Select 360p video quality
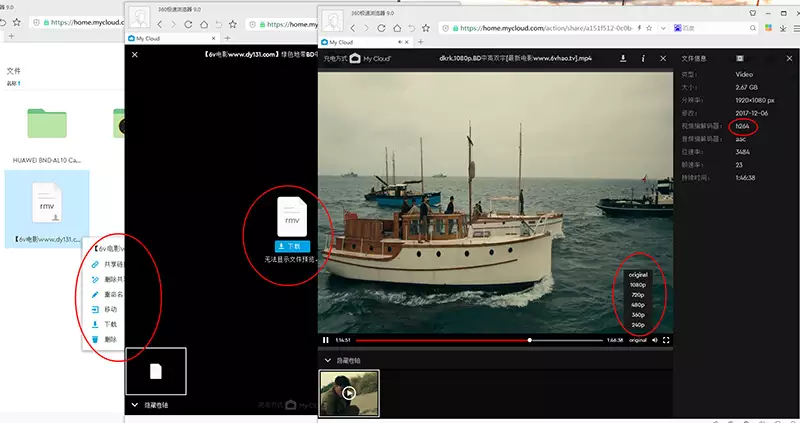This screenshot has width=800, height=423. (x=638, y=315)
